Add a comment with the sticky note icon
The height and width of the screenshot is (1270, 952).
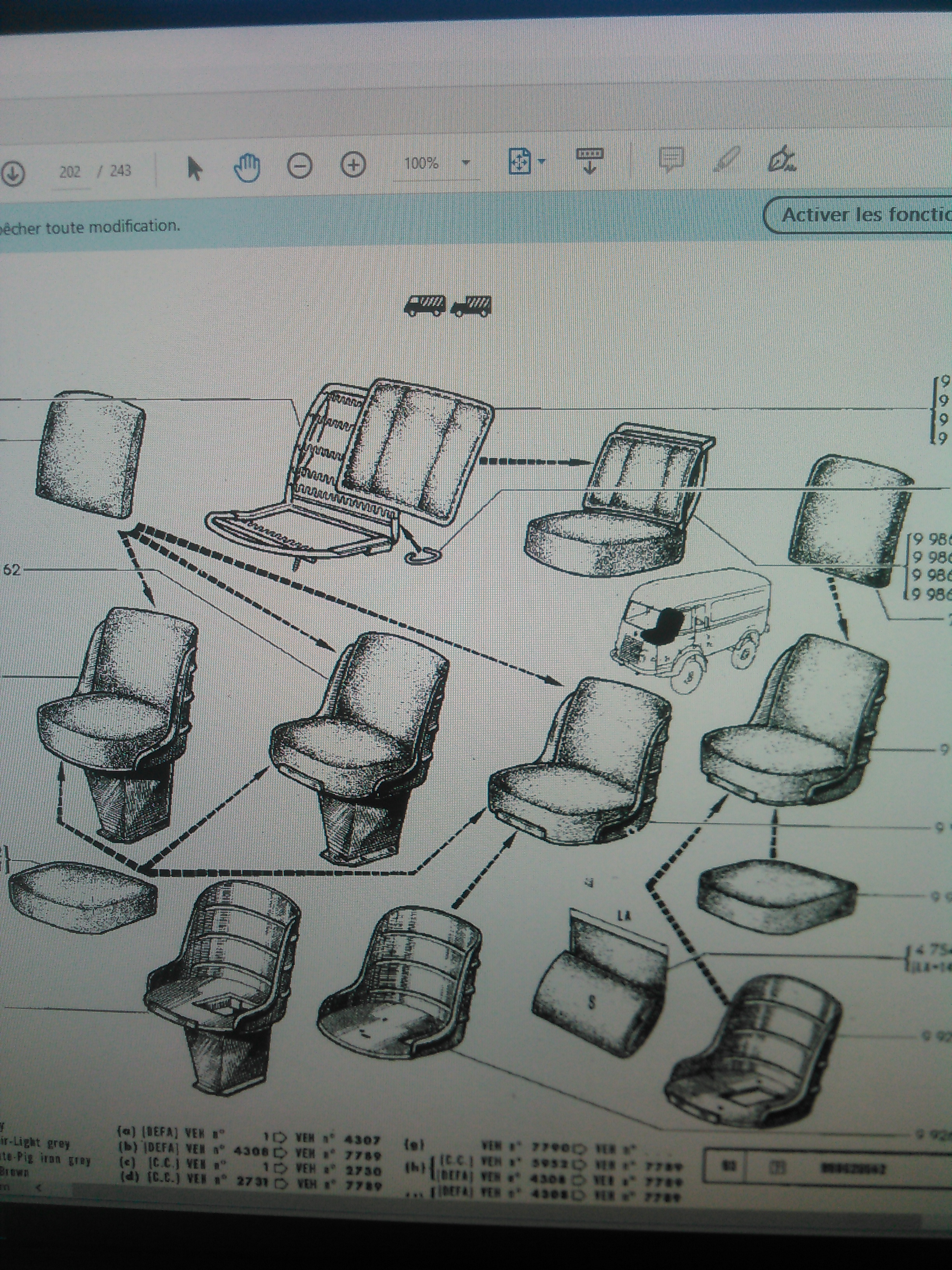click(671, 159)
